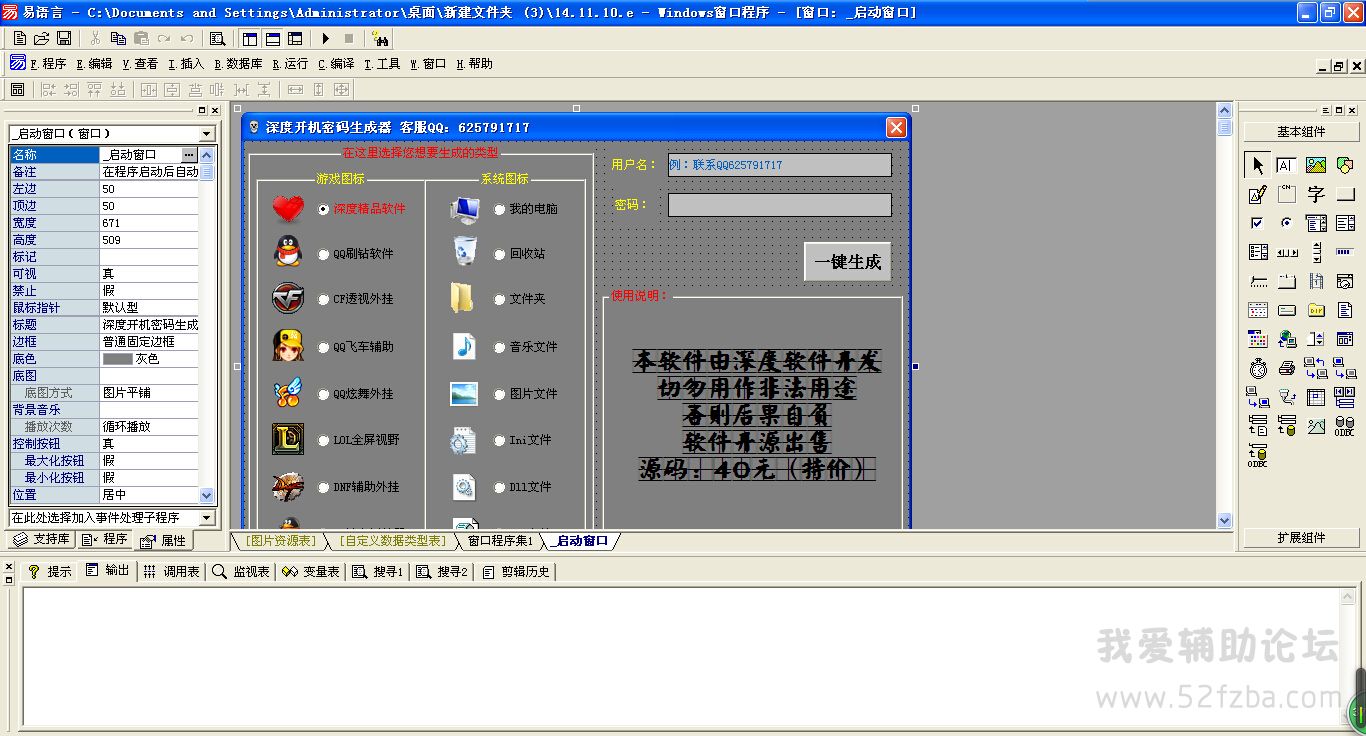The width and height of the screenshot is (1366, 736).
Task: Save the project with the floppy disk icon
Action: coord(64,38)
